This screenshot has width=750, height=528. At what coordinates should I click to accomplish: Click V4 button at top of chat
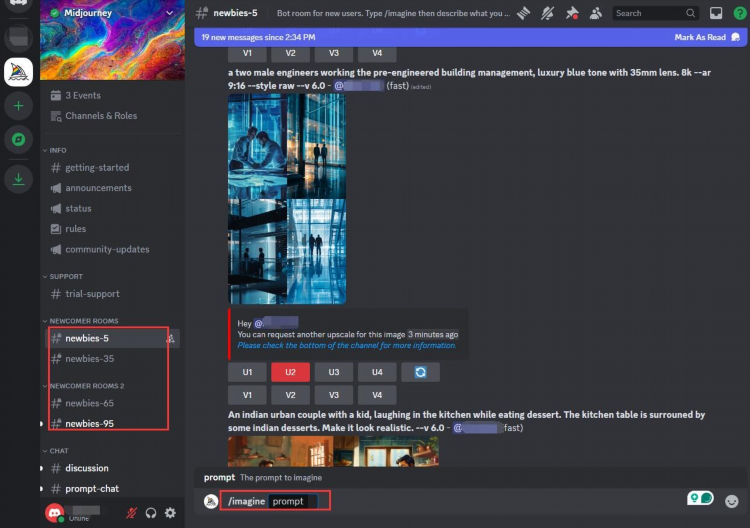[377, 54]
